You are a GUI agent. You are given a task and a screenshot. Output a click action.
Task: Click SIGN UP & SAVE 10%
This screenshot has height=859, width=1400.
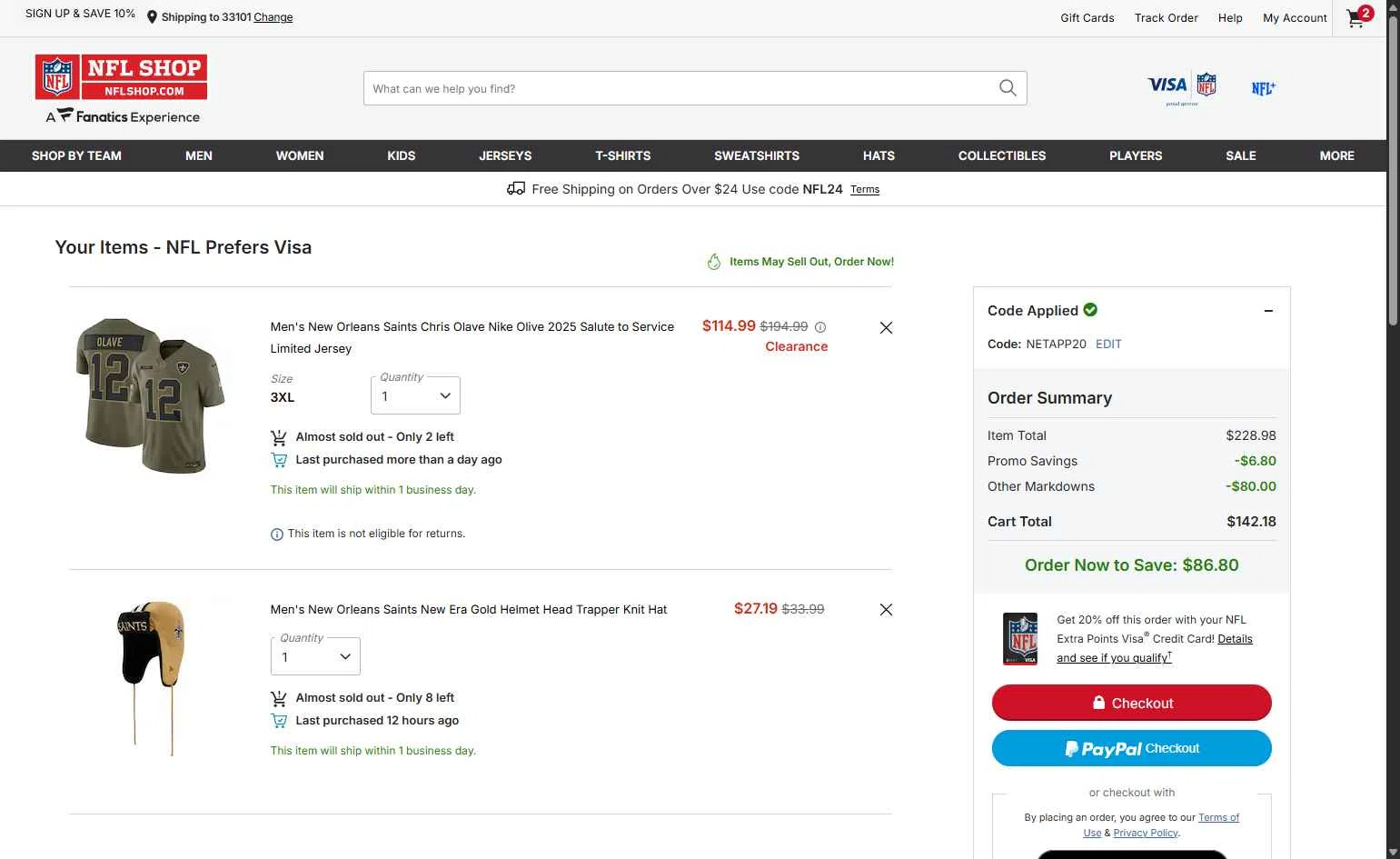point(80,14)
